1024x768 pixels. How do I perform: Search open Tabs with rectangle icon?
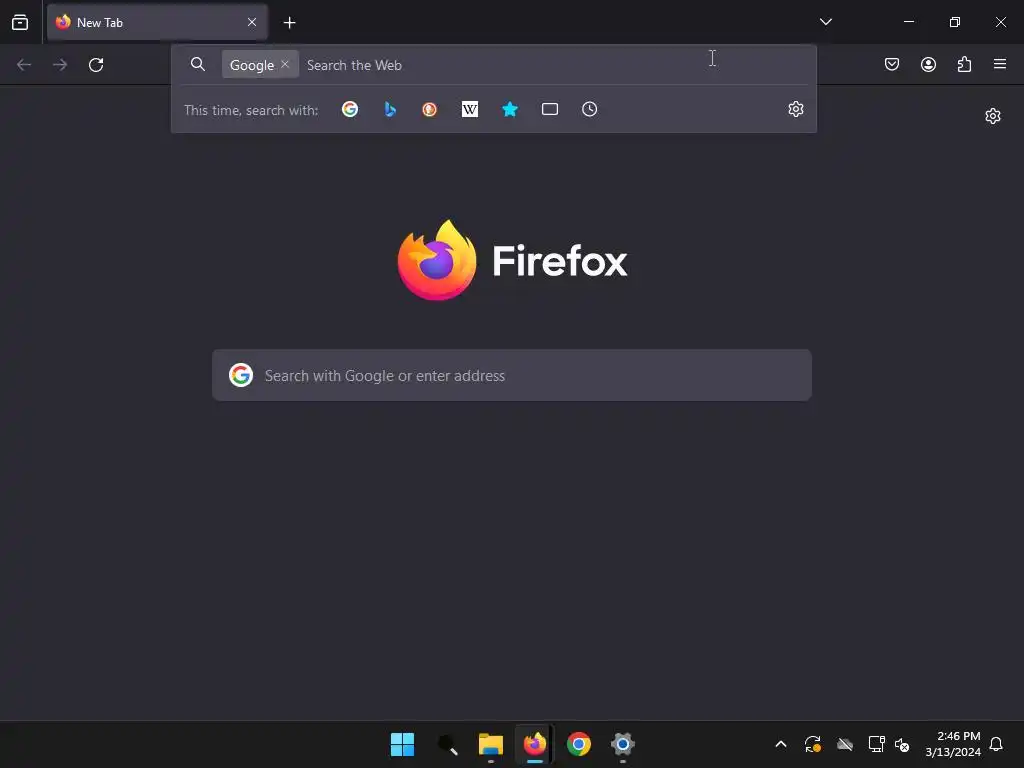point(550,109)
